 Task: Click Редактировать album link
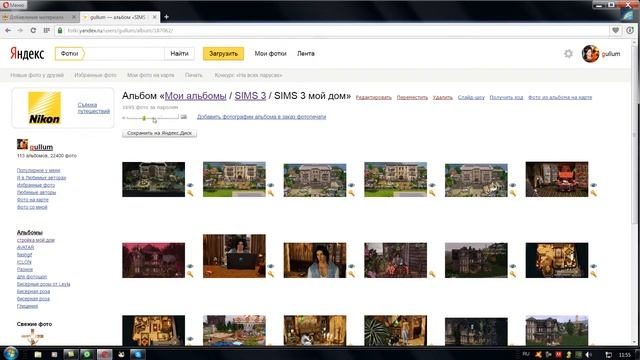click(373, 98)
